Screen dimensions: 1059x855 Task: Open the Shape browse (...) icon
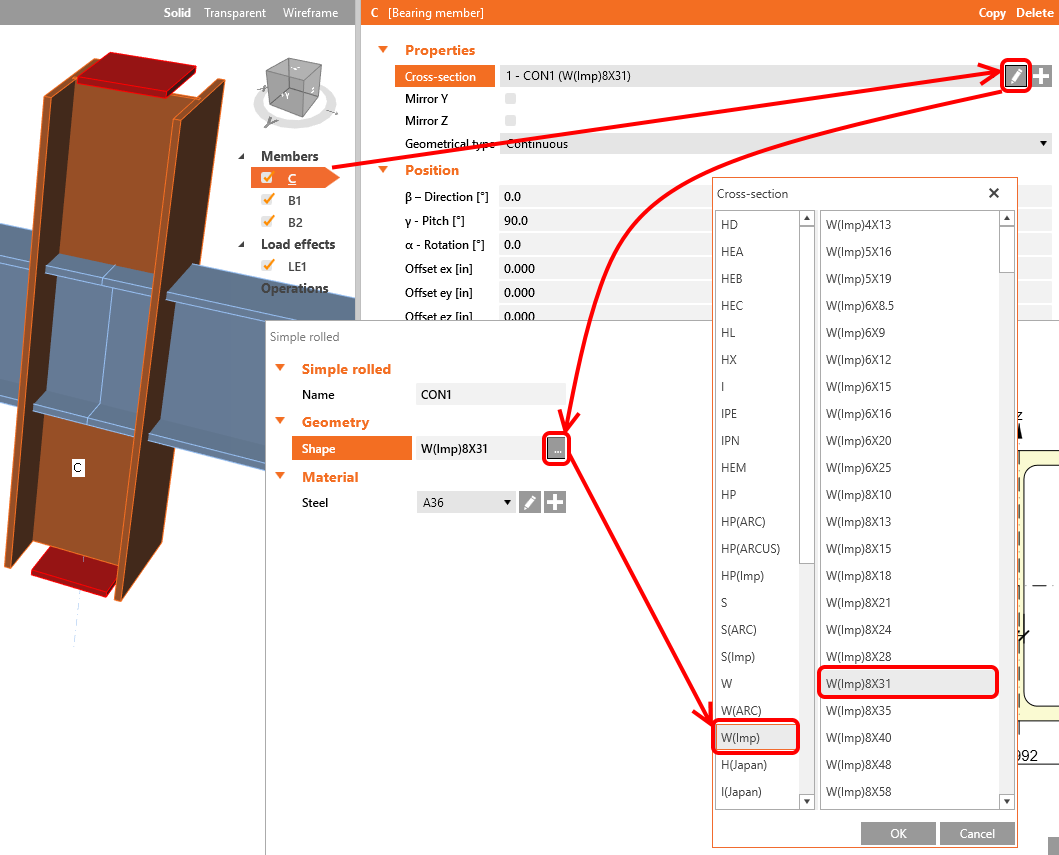[x=556, y=448]
